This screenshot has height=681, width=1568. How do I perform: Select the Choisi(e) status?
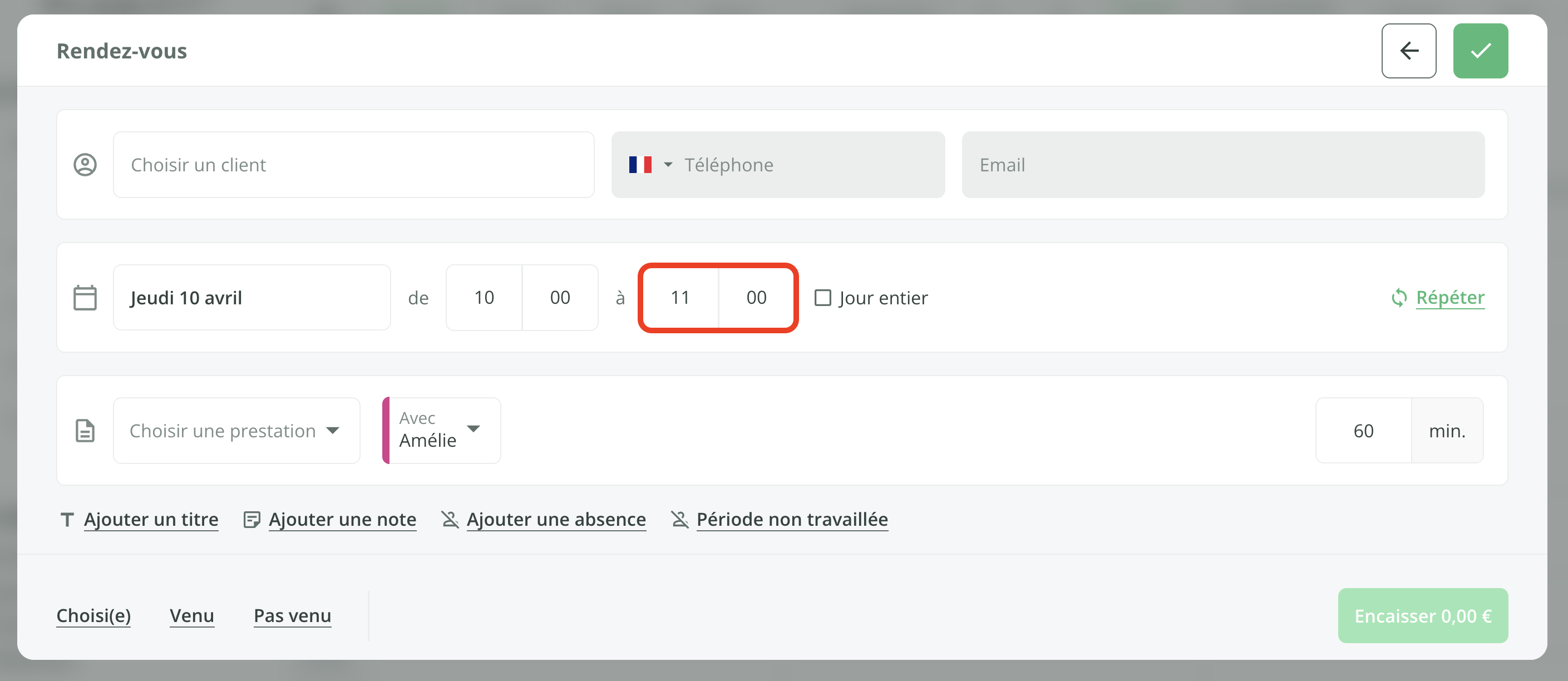pyautogui.click(x=93, y=615)
